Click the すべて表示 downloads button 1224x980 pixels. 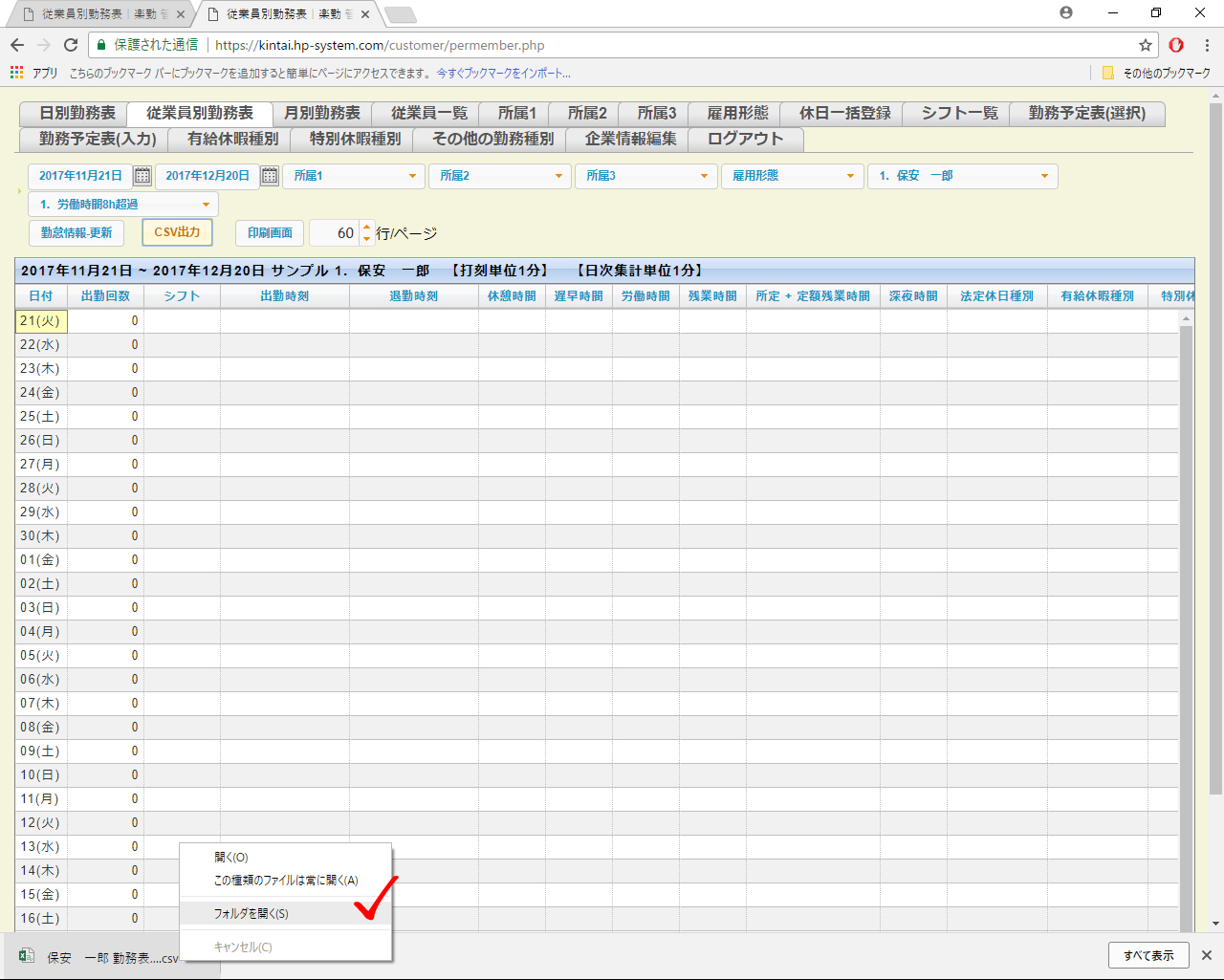coord(1148,955)
